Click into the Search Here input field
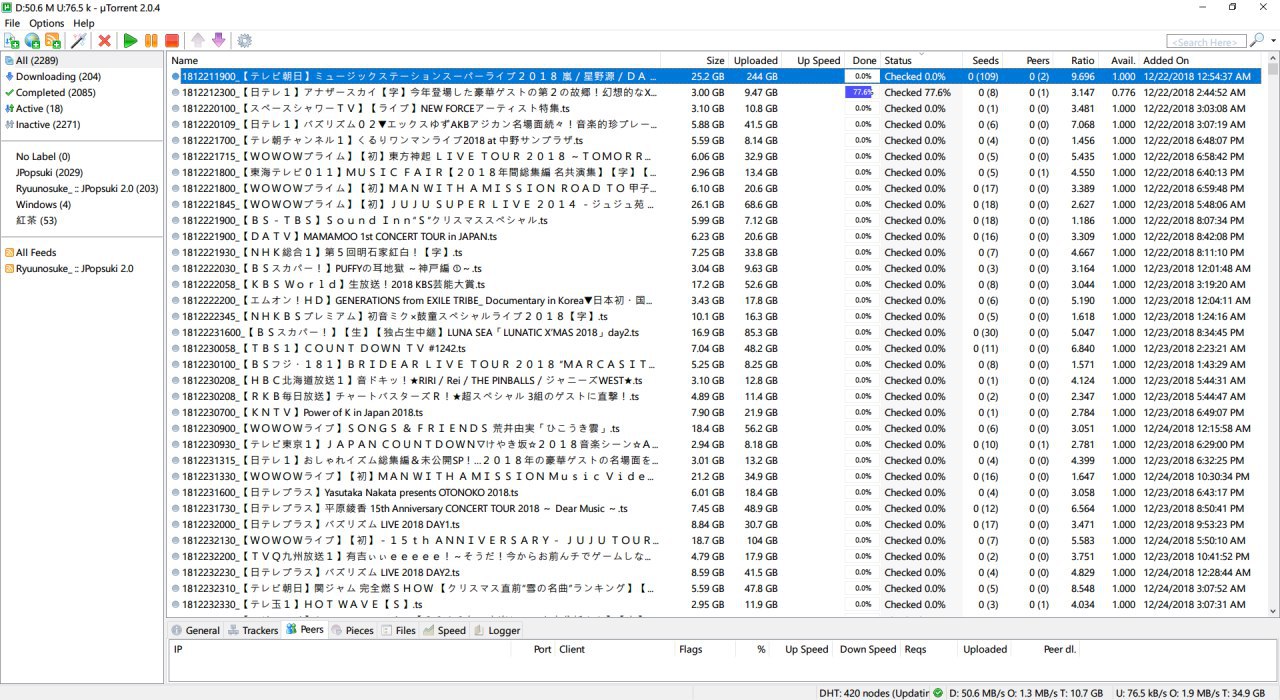Image resolution: width=1280 pixels, height=700 pixels. pyautogui.click(x=1207, y=42)
